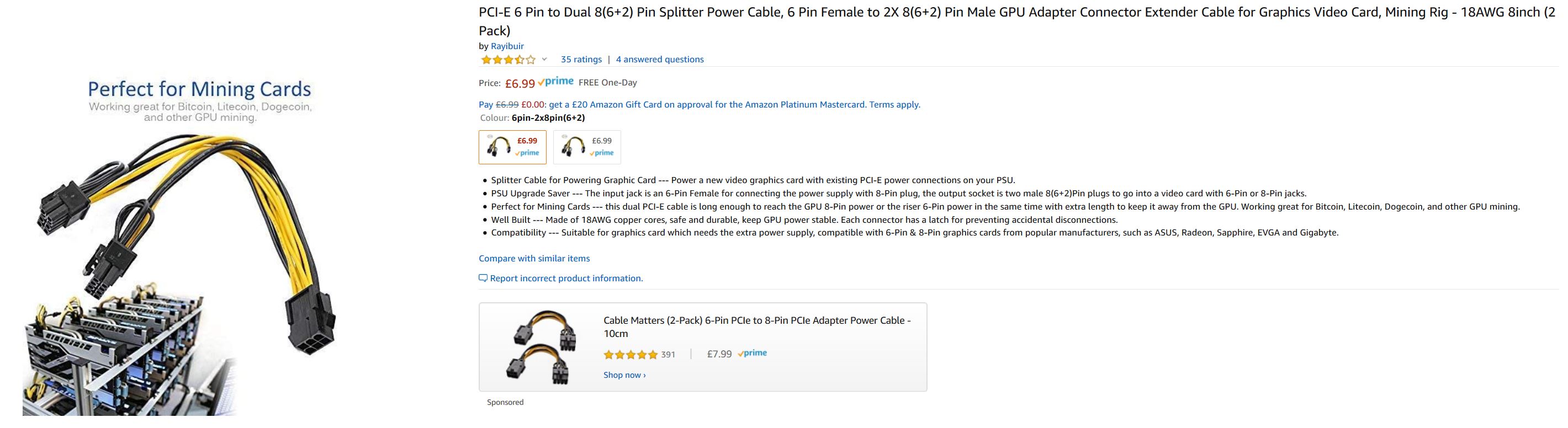This screenshot has height=428, width=1568.
Task: Click the Terms apply link text
Action: click(x=894, y=105)
